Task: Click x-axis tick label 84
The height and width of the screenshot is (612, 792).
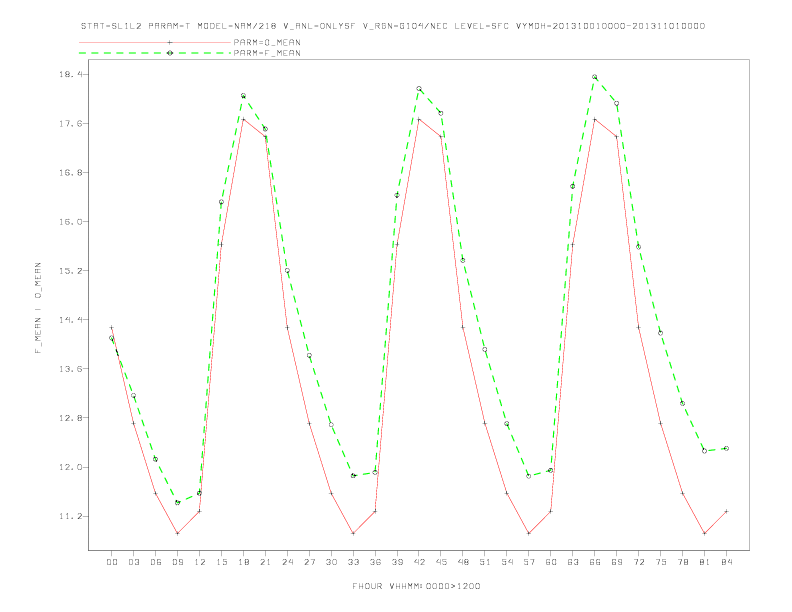Action: click(x=726, y=562)
